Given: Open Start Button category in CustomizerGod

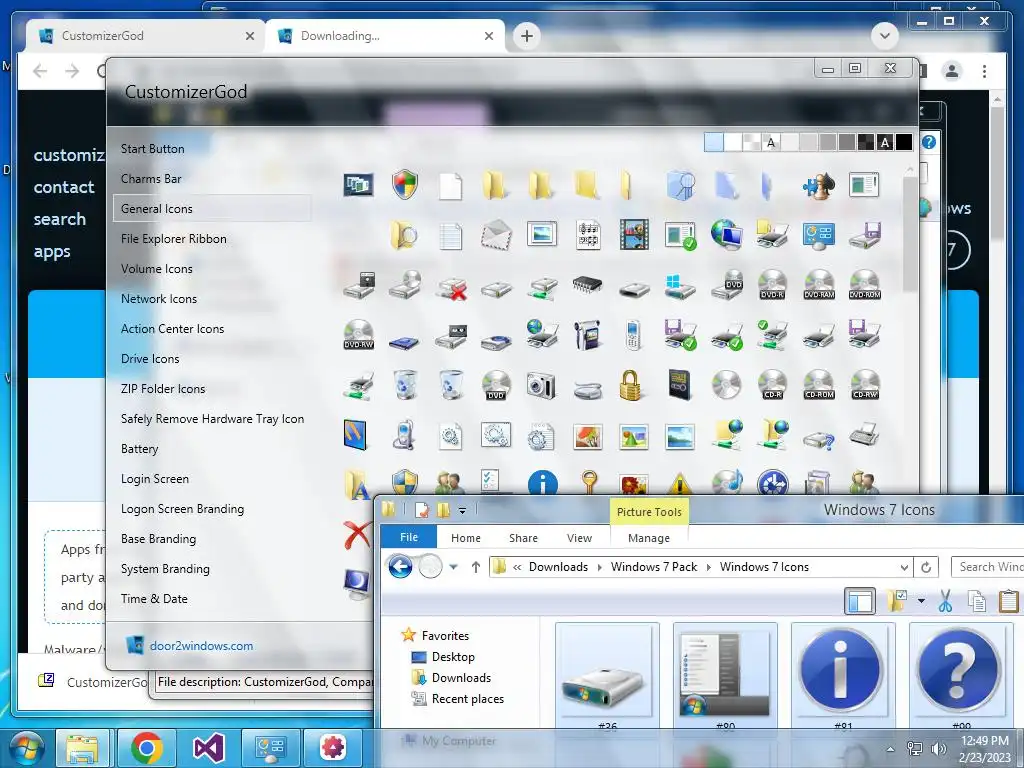Looking at the screenshot, I should pos(152,149).
